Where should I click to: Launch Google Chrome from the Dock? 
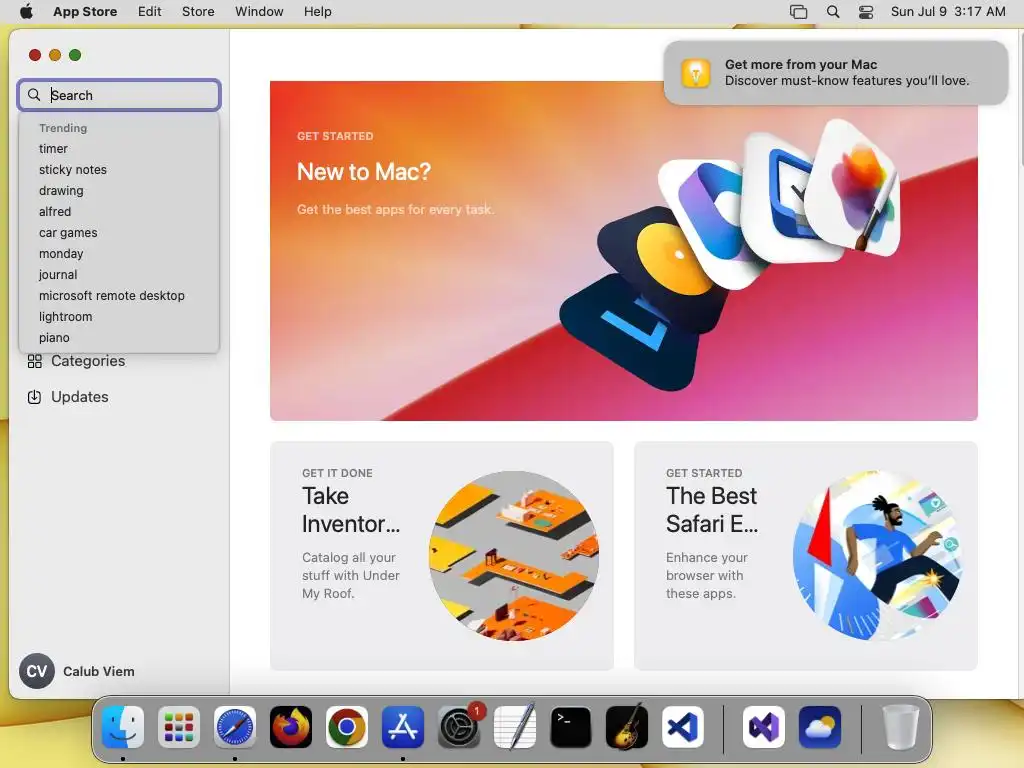click(347, 727)
